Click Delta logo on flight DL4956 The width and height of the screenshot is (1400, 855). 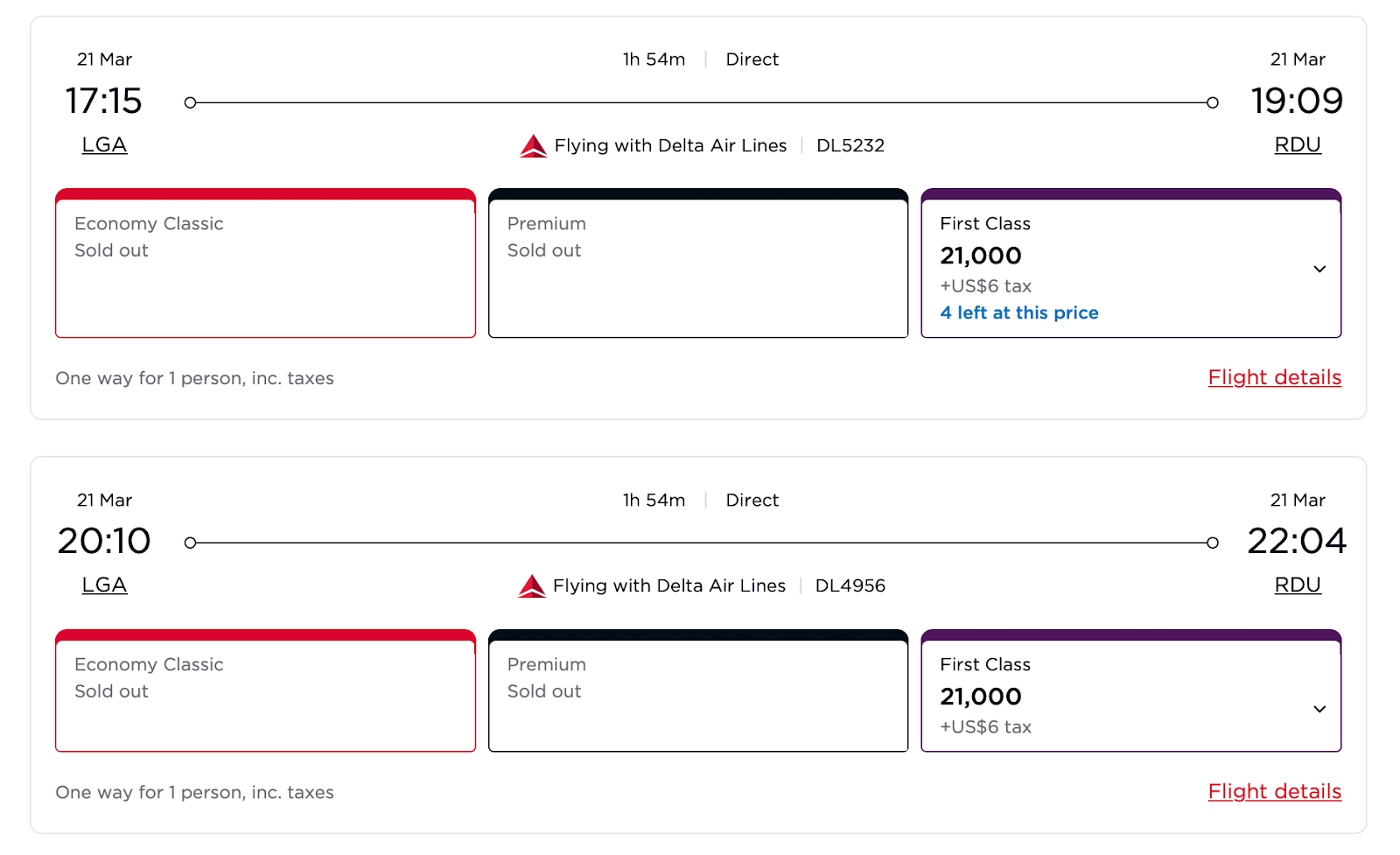(x=531, y=586)
